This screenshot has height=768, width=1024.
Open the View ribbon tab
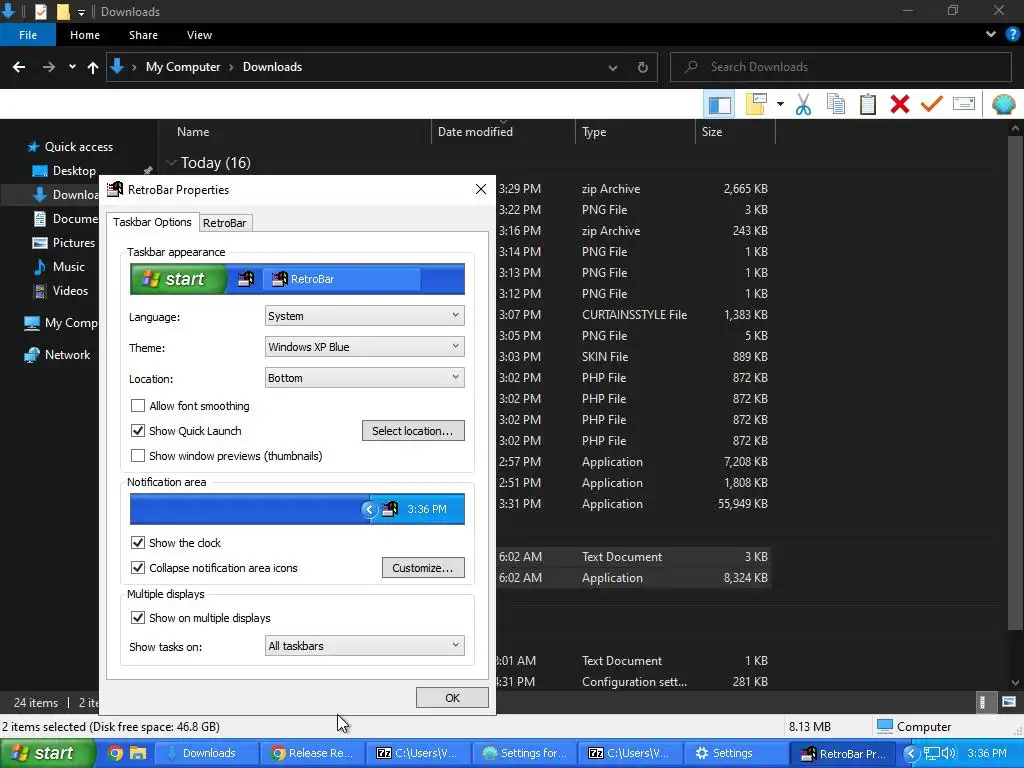[199, 35]
